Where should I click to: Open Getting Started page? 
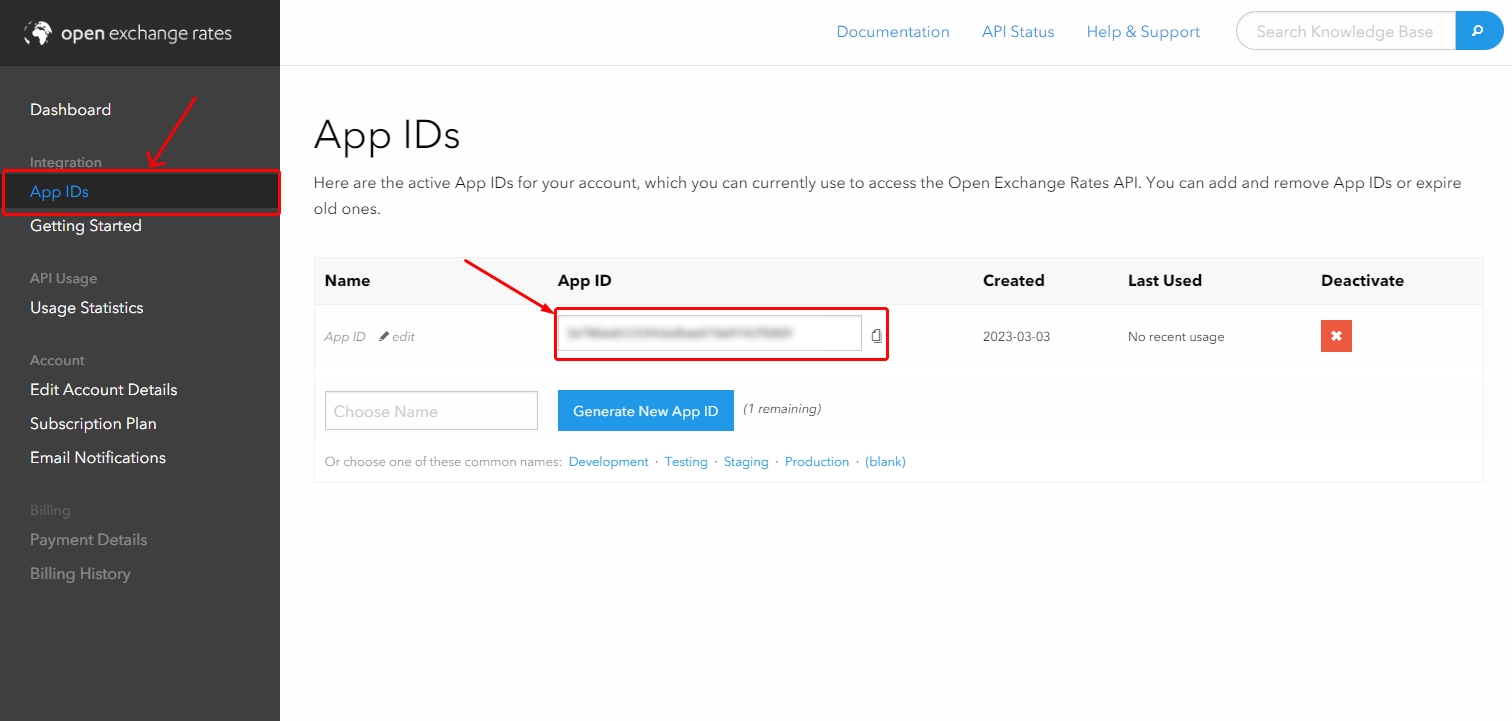(86, 226)
